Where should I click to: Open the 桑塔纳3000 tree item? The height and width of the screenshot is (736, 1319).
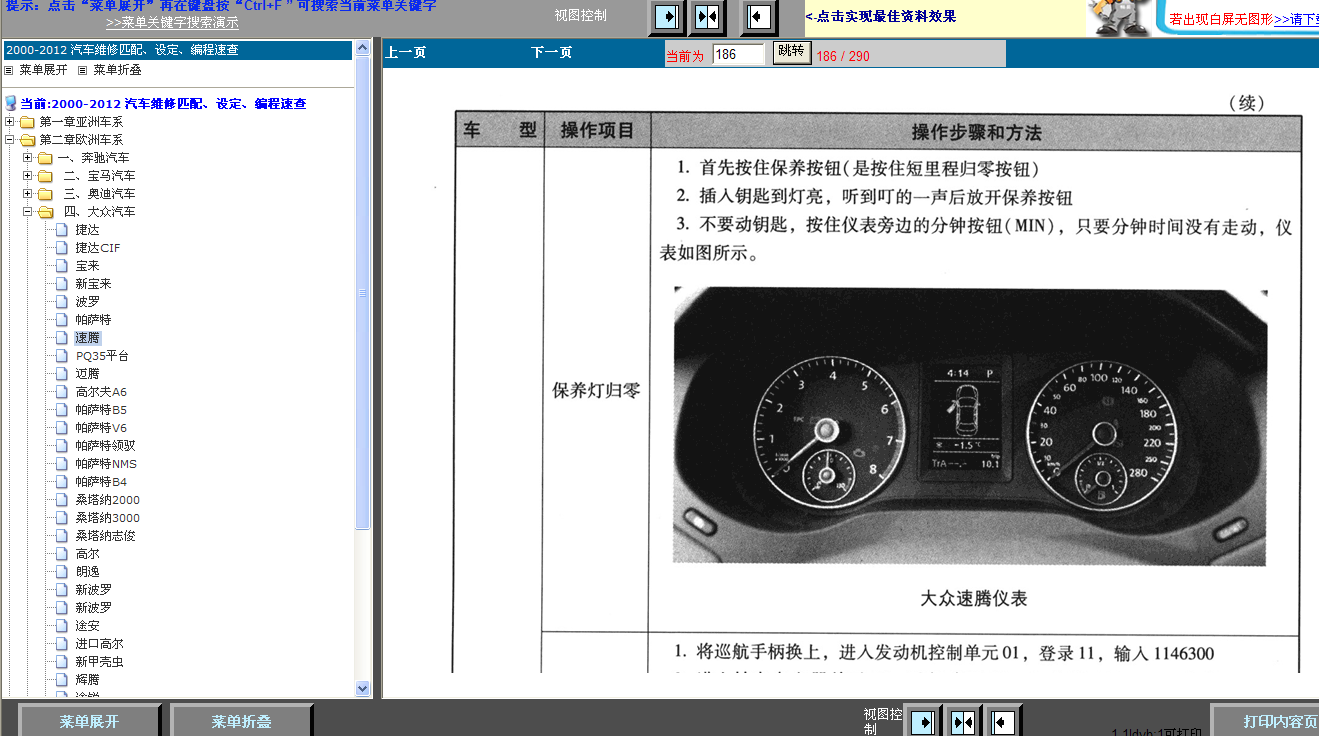coord(108,518)
